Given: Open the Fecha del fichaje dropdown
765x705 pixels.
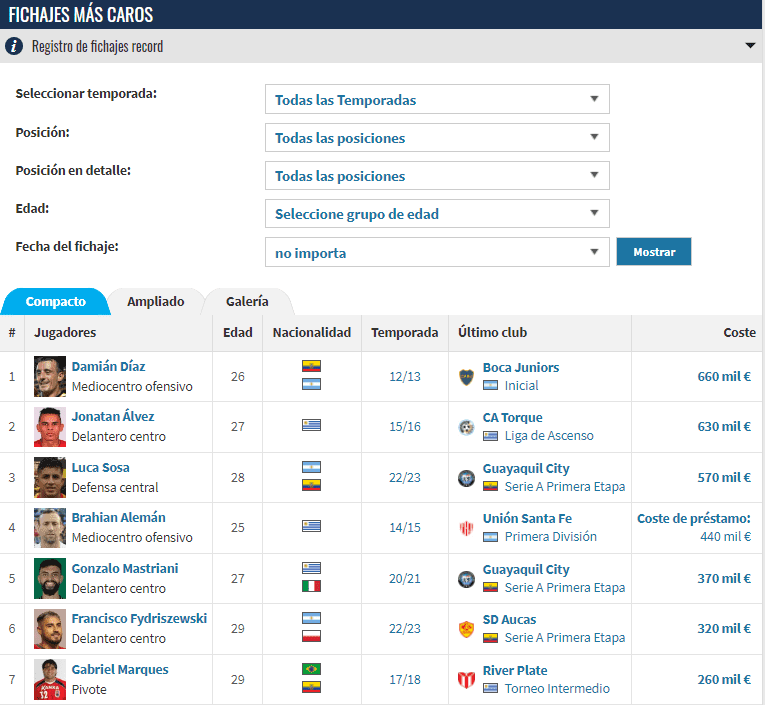Looking at the screenshot, I should click(437, 252).
